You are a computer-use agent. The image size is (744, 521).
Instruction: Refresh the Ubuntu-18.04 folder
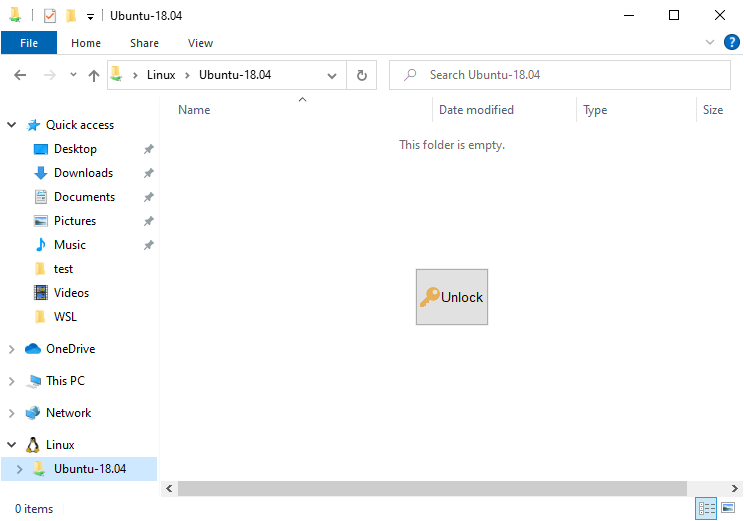pos(362,75)
